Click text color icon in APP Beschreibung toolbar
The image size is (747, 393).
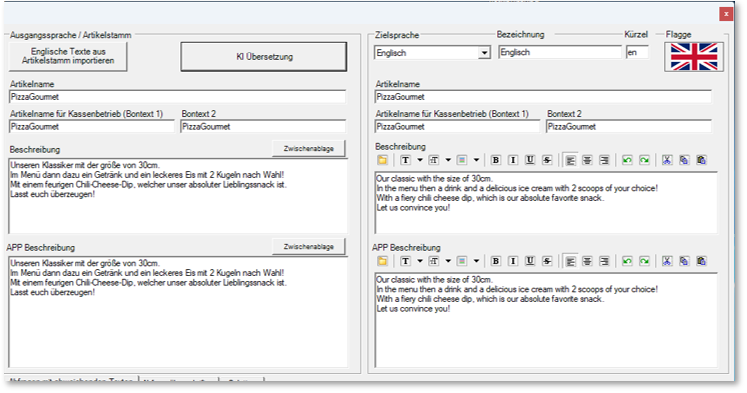tap(462, 261)
